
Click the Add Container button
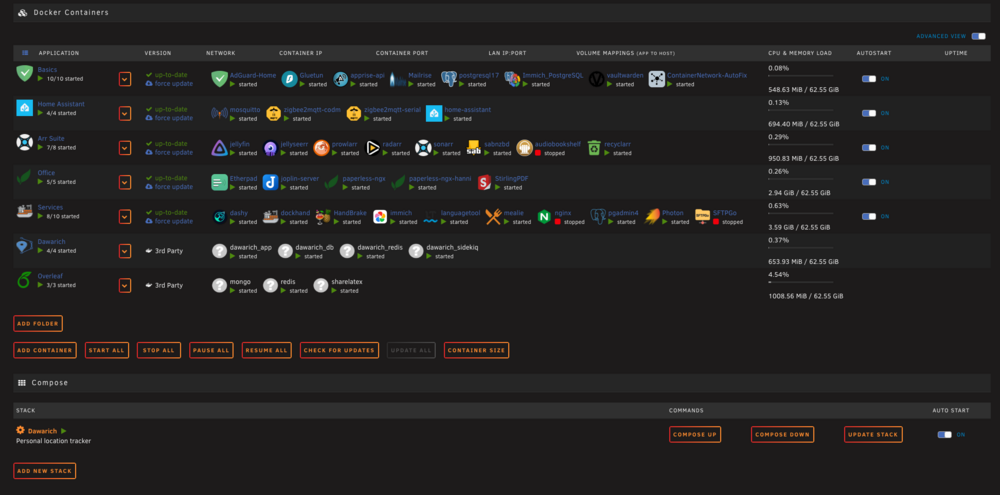point(45,350)
